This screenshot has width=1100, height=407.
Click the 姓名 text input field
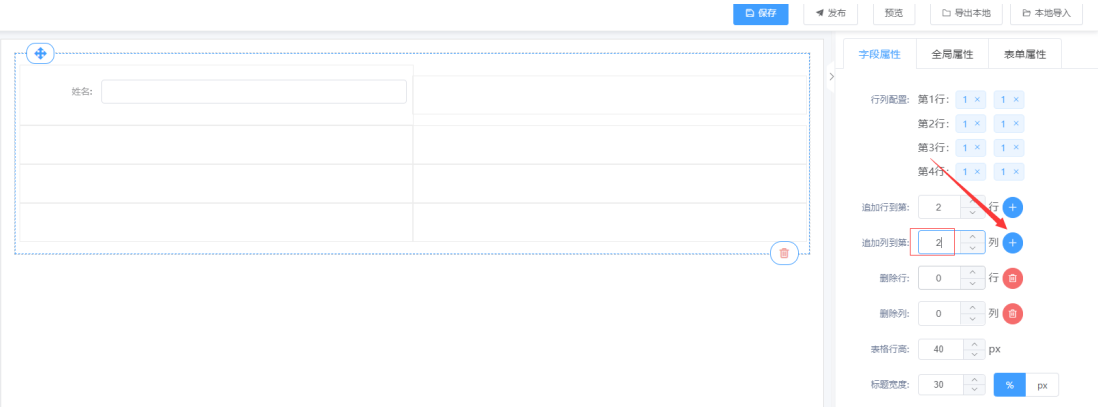point(254,91)
